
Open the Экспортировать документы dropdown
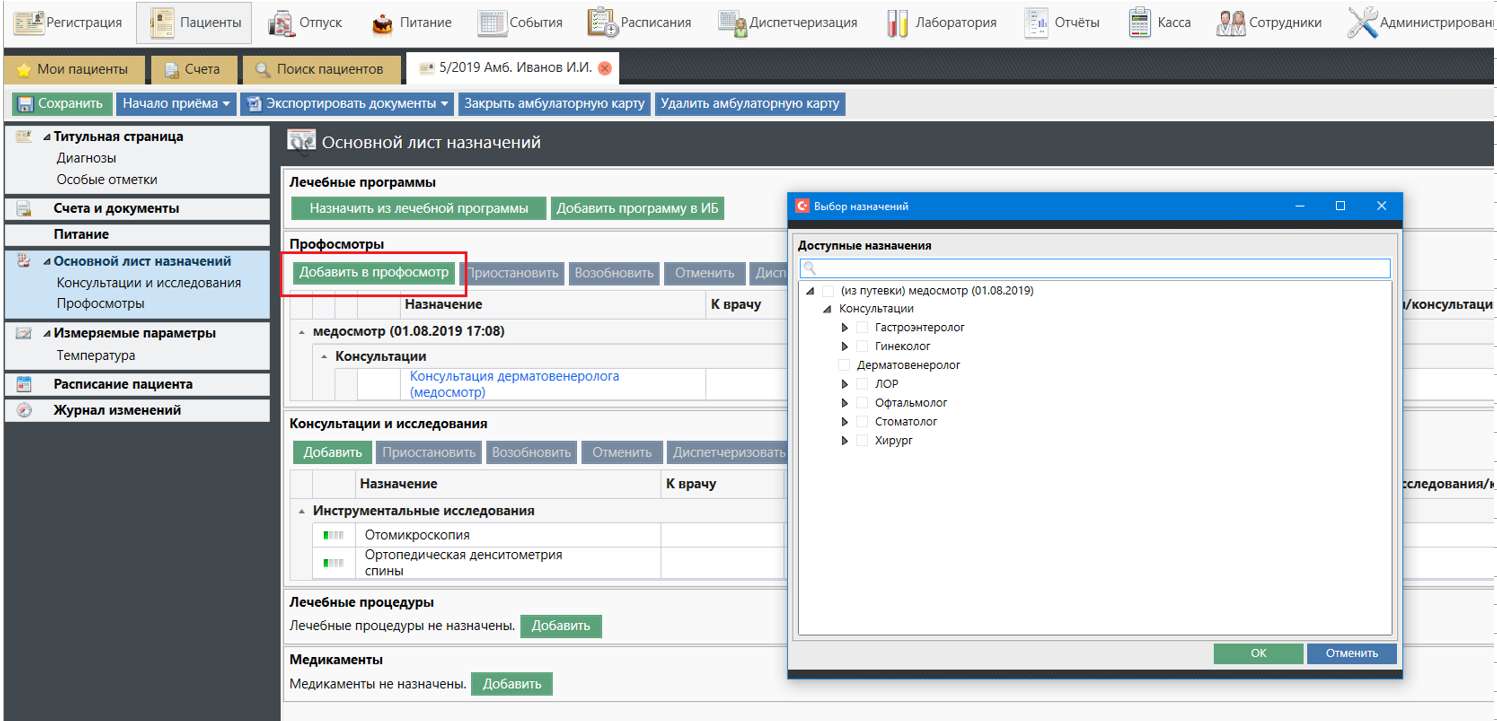tap(347, 104)
